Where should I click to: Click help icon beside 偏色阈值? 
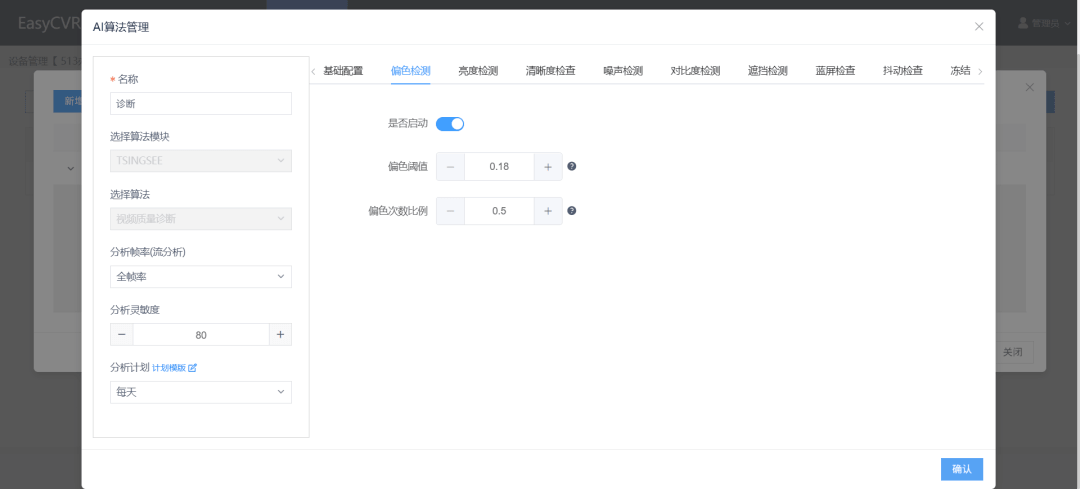pos(571,167)
